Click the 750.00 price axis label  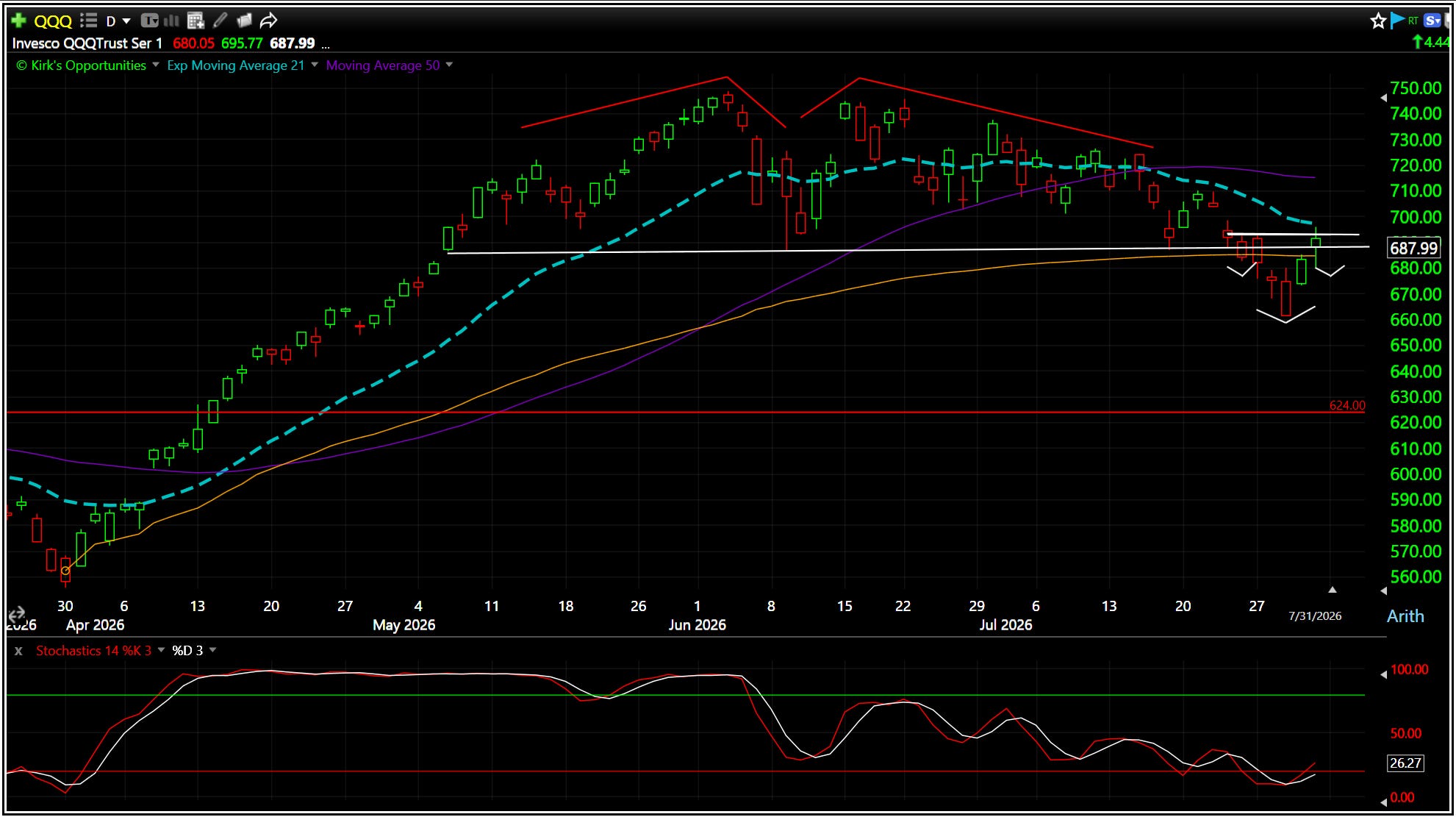pos(1416,88)
